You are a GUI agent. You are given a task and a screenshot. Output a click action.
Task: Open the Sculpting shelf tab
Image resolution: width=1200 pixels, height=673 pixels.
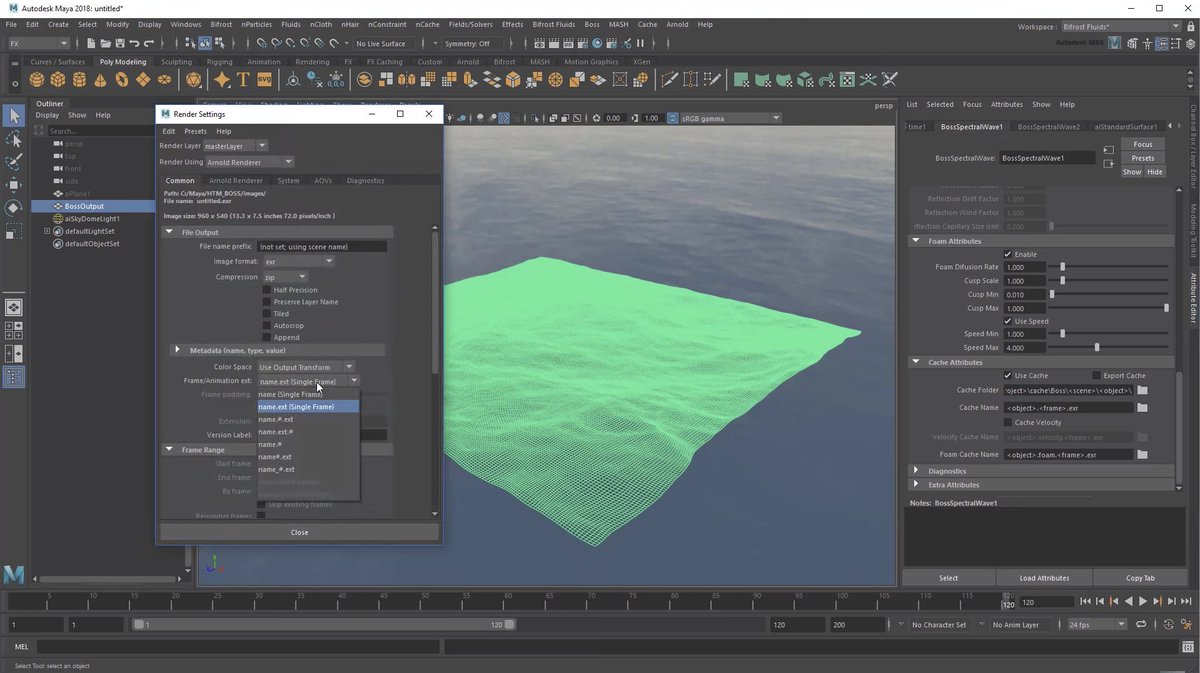(176, 62)
